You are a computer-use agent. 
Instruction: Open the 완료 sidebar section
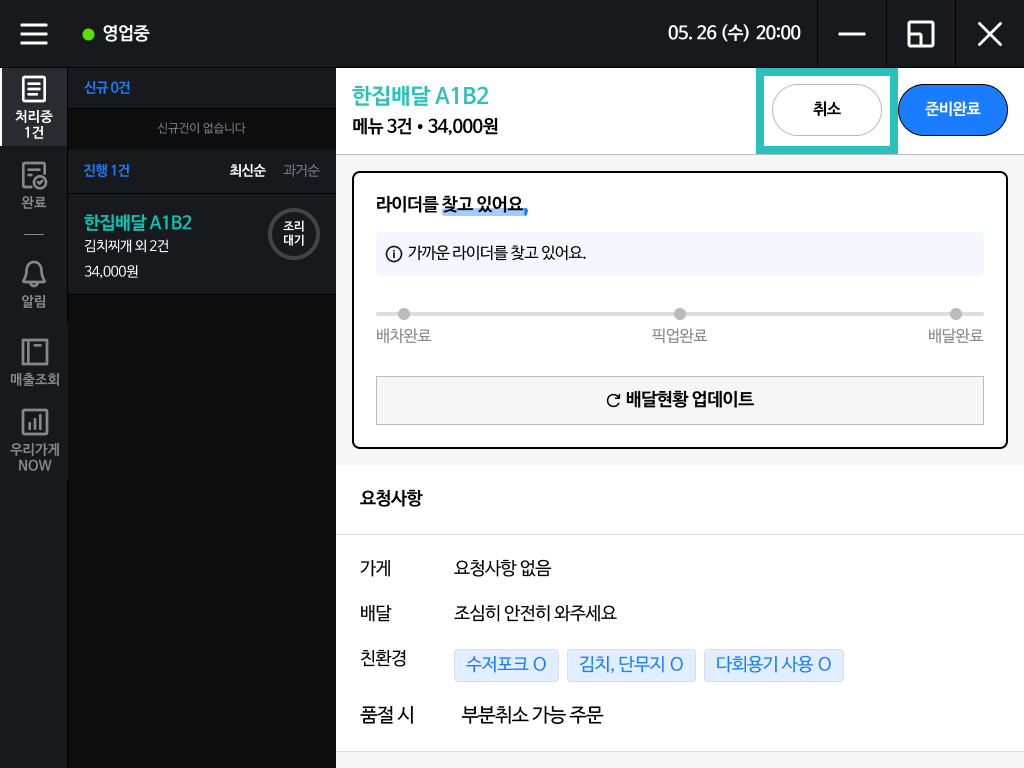pyautogui.click(x=34, y=185)
